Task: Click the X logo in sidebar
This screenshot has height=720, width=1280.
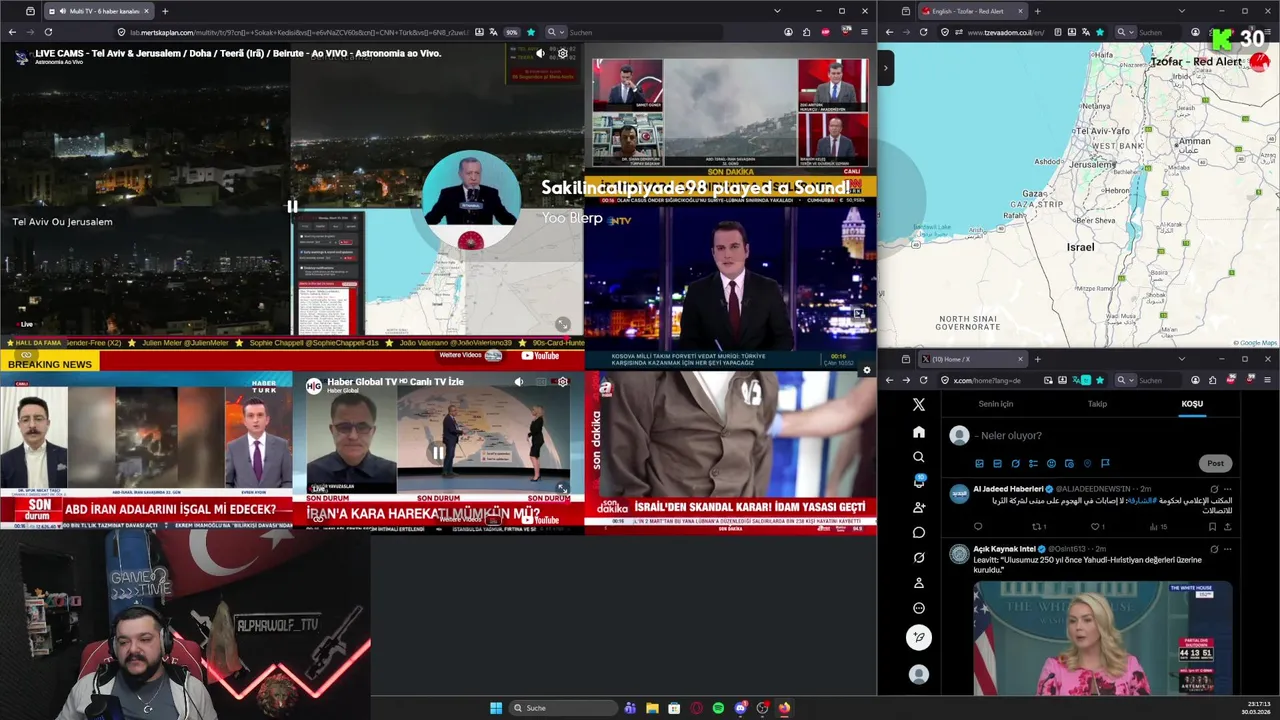Action: [919, 405]
